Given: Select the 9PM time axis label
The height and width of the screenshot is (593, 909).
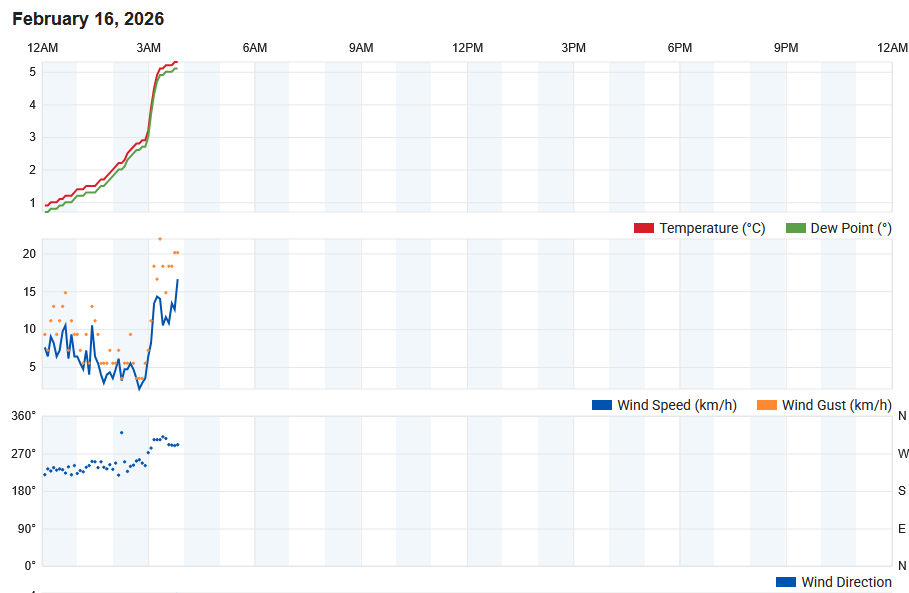Looking at the screenshot, I should [x=786, y=48].
